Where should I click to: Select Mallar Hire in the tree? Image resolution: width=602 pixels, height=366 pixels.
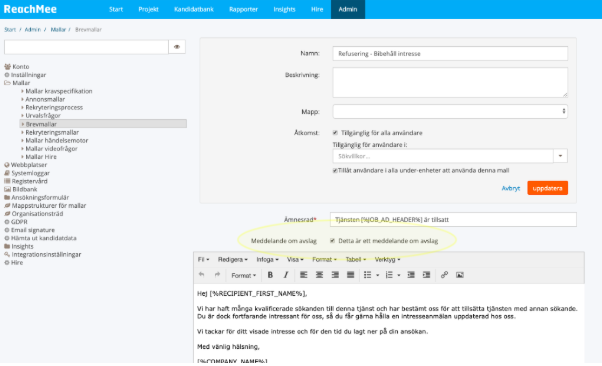click(x=41, y=157)
